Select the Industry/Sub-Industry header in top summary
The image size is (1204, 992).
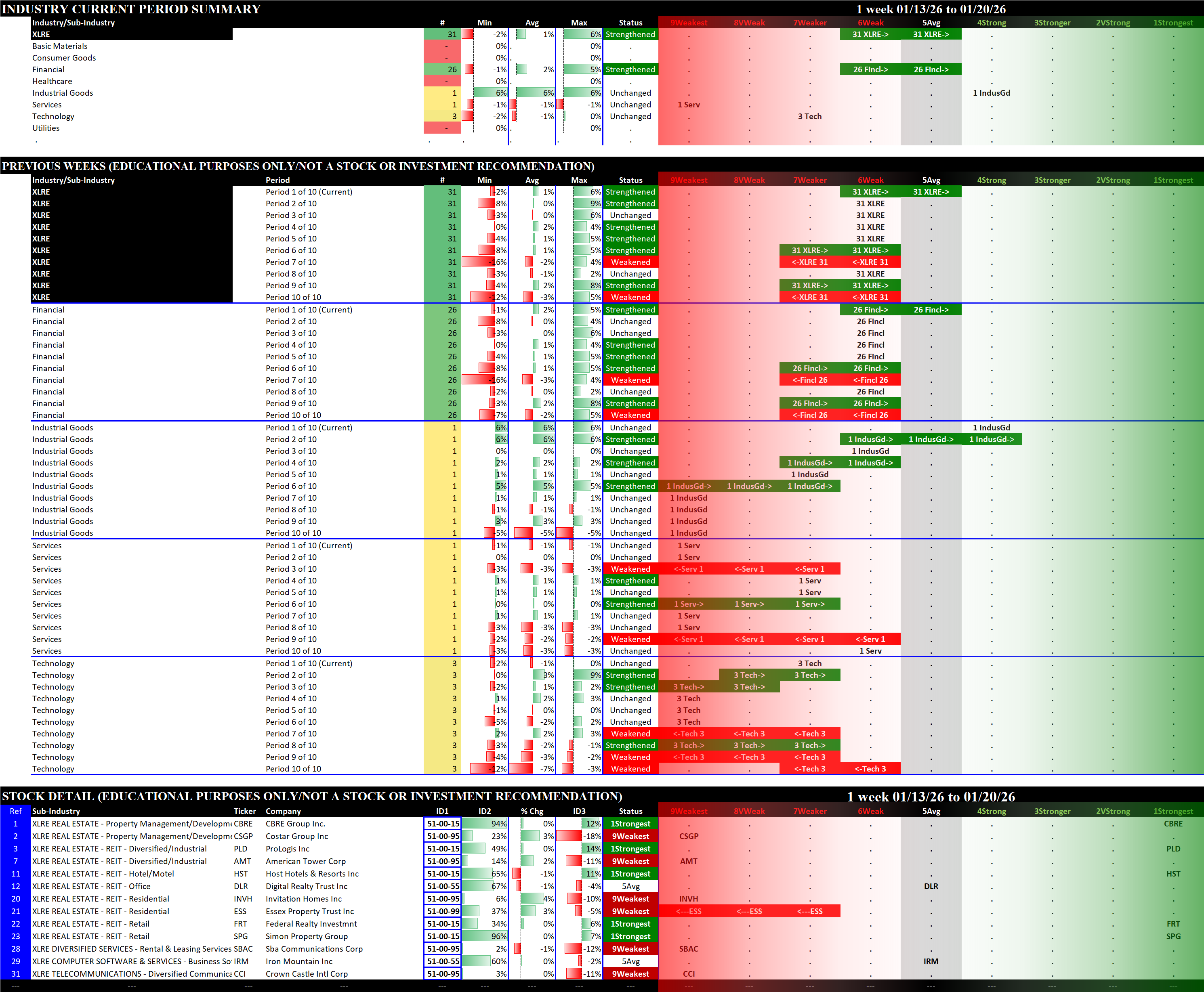74,23
